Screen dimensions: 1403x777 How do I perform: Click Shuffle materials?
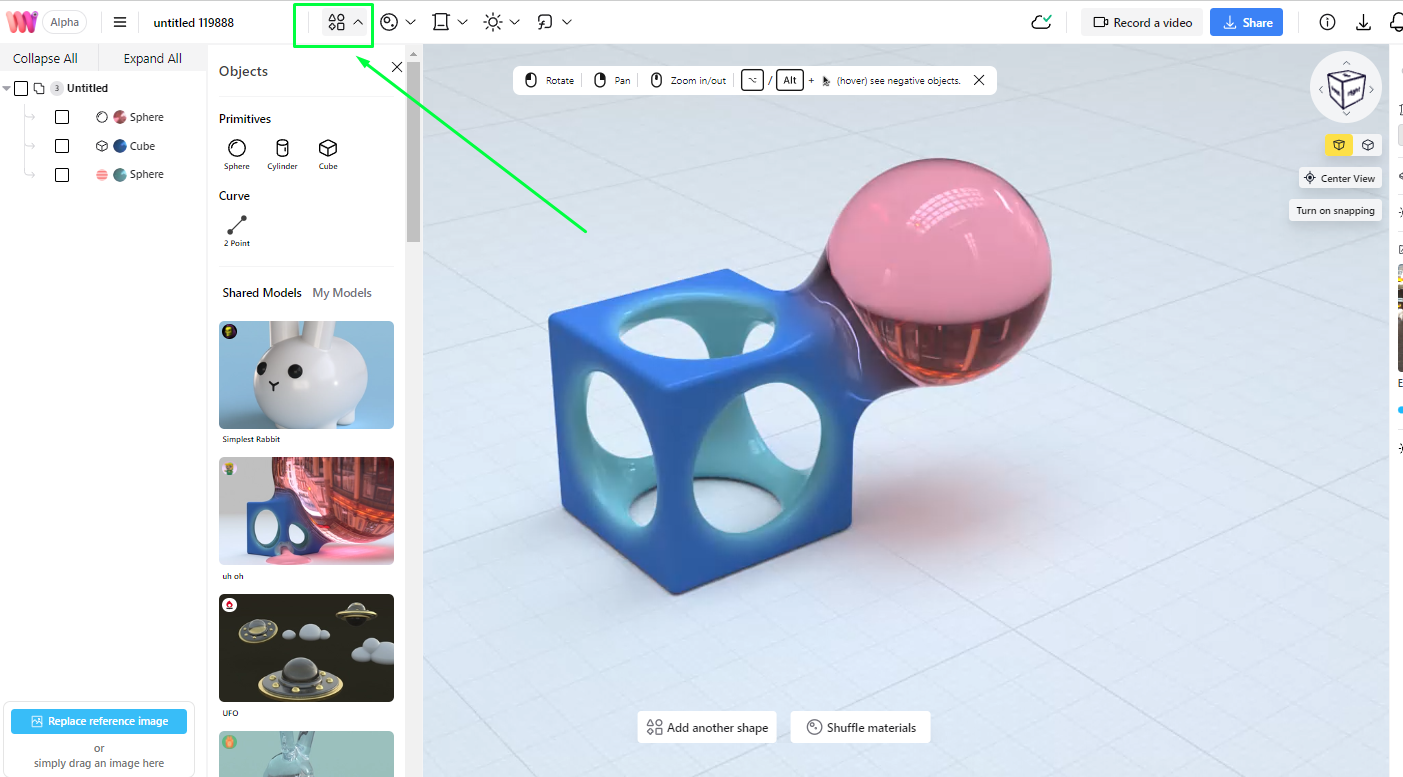coord(861,727)
